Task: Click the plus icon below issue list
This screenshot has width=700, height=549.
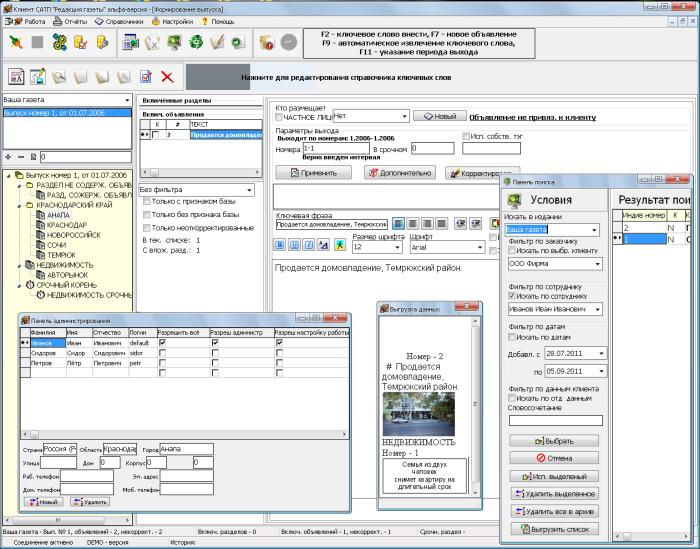Action: 8,157
